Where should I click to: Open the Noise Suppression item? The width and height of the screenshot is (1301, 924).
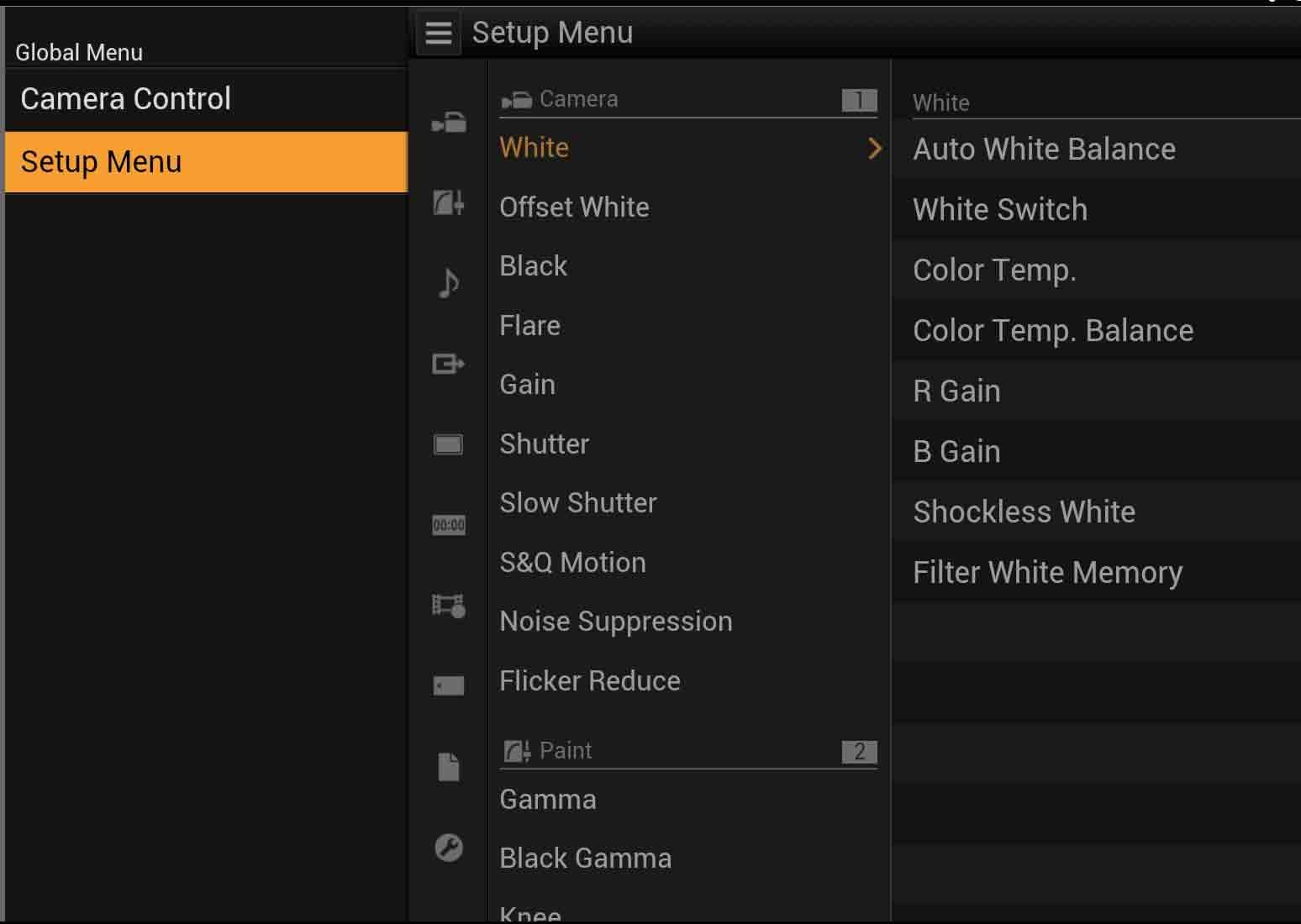tap(616, 622)
